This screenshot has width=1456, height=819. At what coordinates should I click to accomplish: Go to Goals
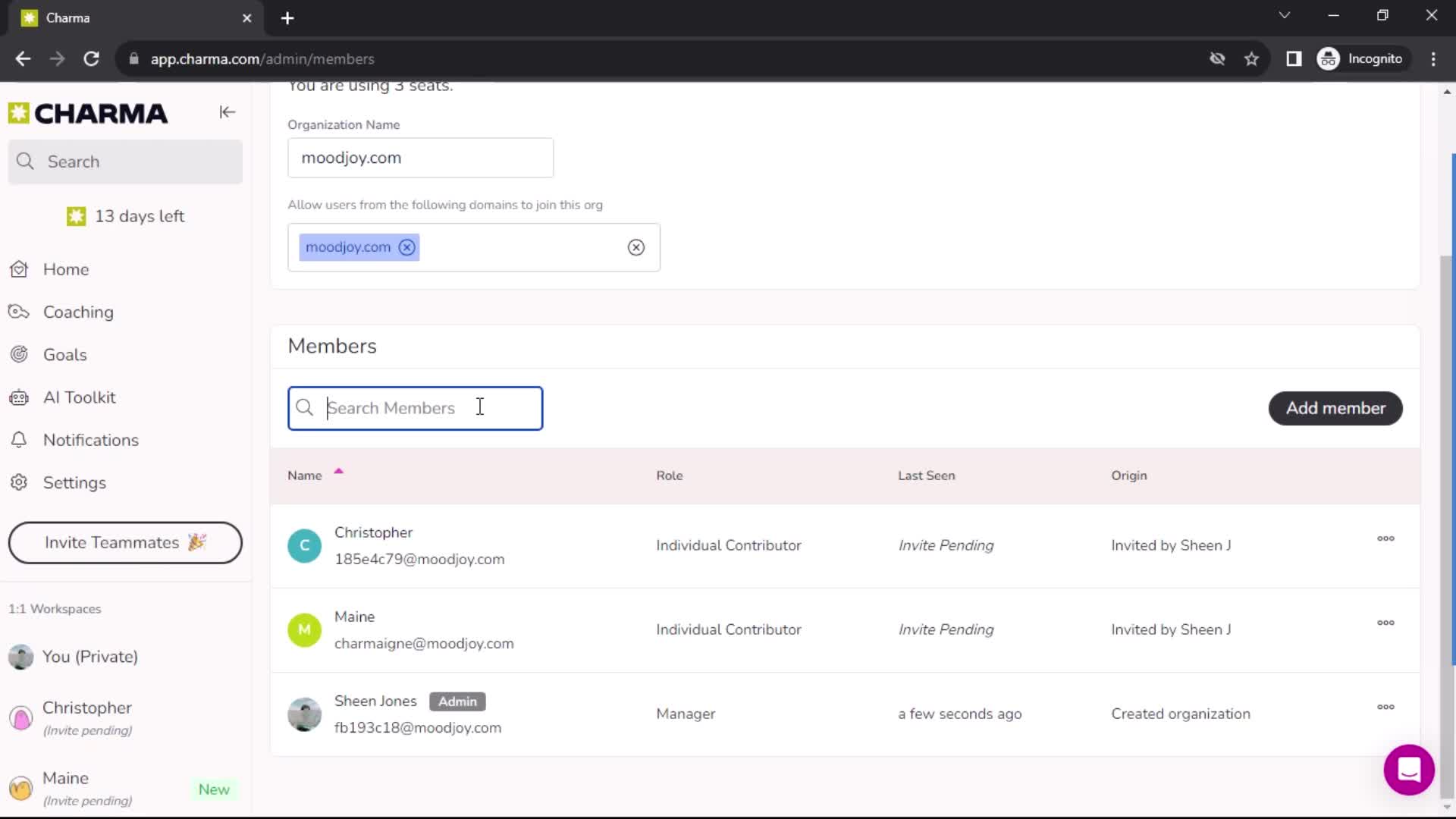(x=64, y=354)
